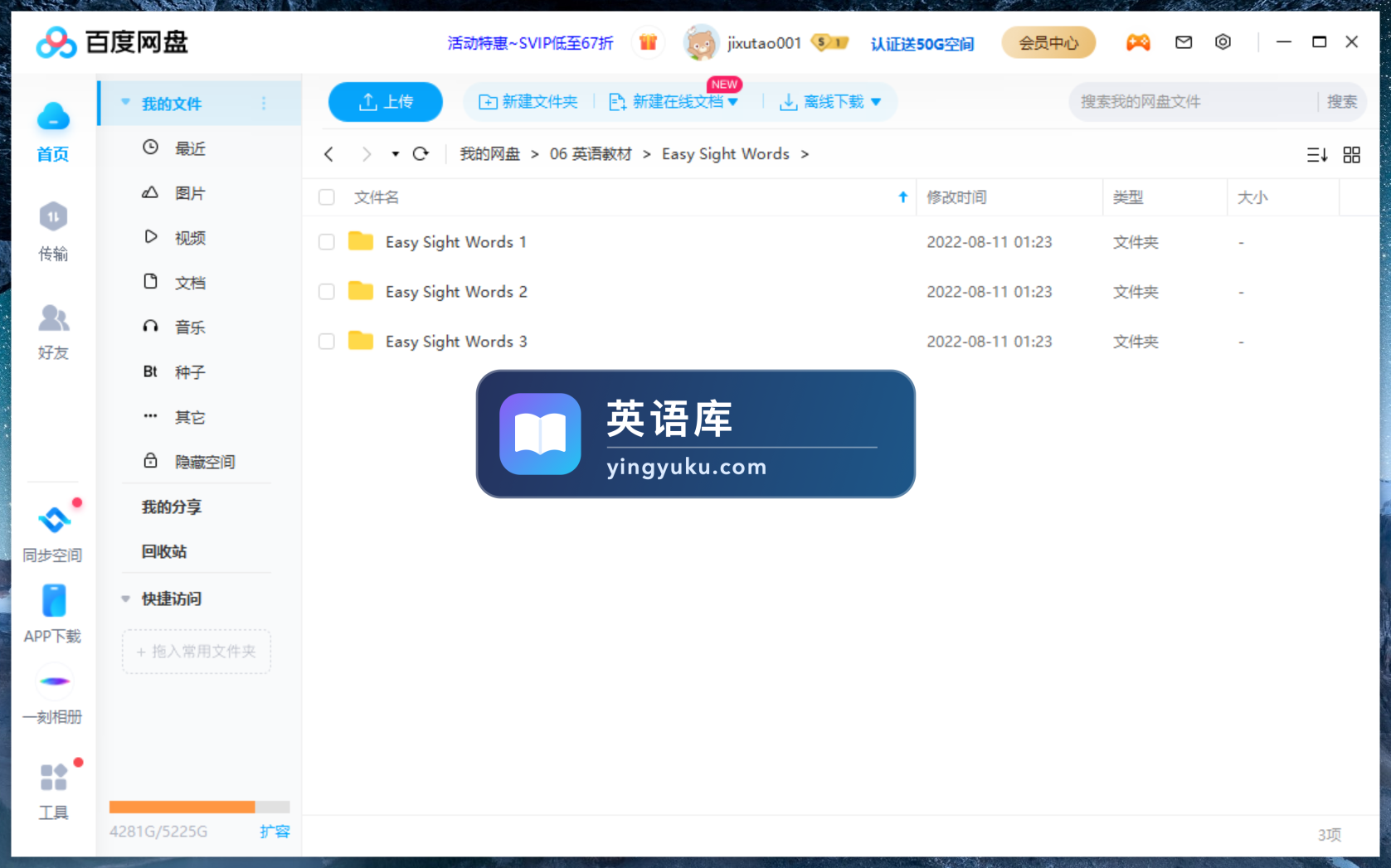Collapse the 快捷访问 section
The width and height of the screenshot is (1391, 868).
(x=125, y=599)
